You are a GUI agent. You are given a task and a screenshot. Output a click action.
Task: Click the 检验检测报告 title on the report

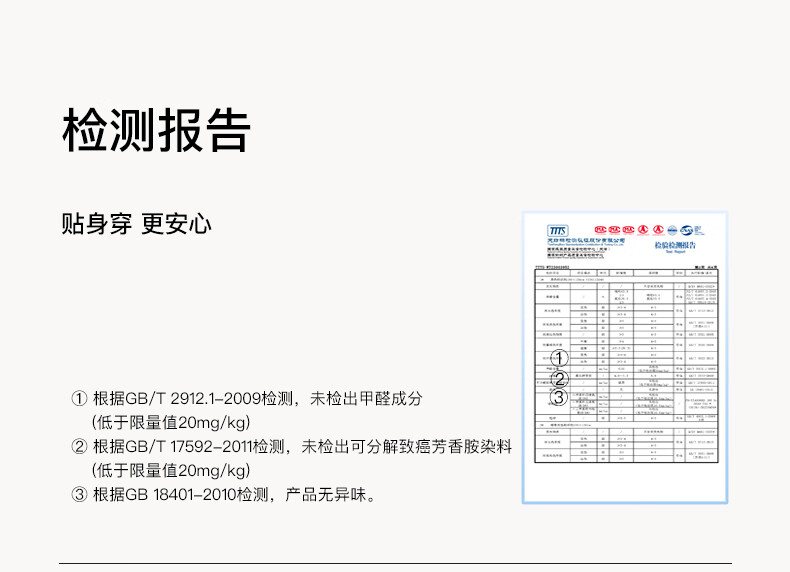pos(675,245)
